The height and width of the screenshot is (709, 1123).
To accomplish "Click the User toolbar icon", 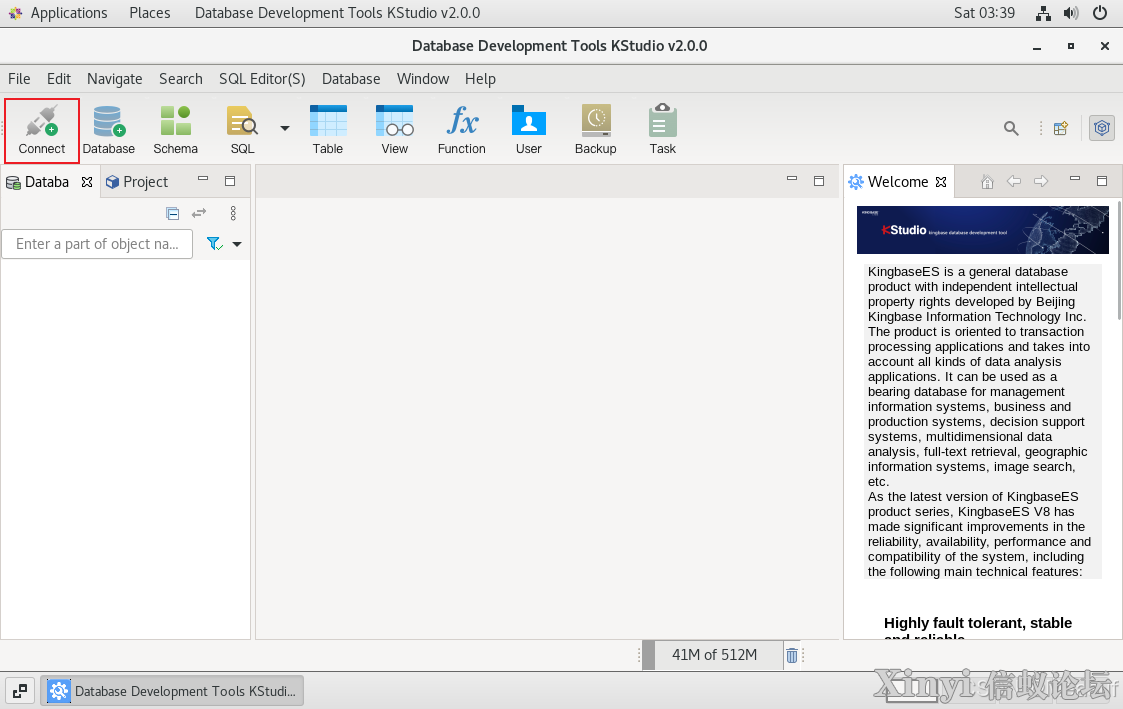I will 529,130.
